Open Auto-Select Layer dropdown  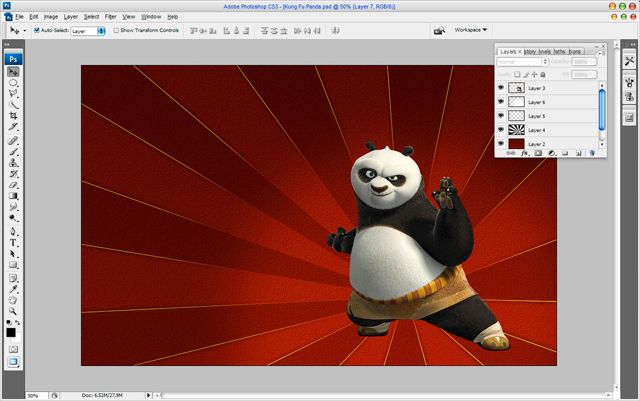88,31
